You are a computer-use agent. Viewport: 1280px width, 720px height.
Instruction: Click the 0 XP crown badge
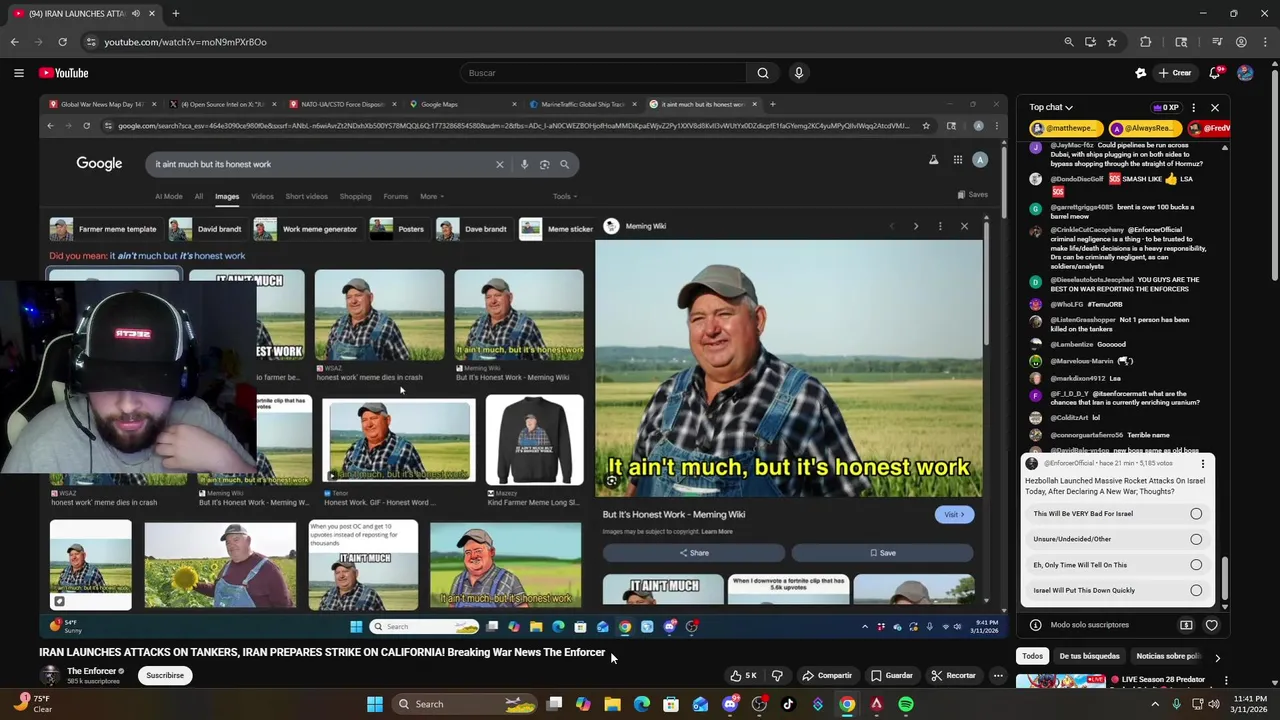(1166, 107)
